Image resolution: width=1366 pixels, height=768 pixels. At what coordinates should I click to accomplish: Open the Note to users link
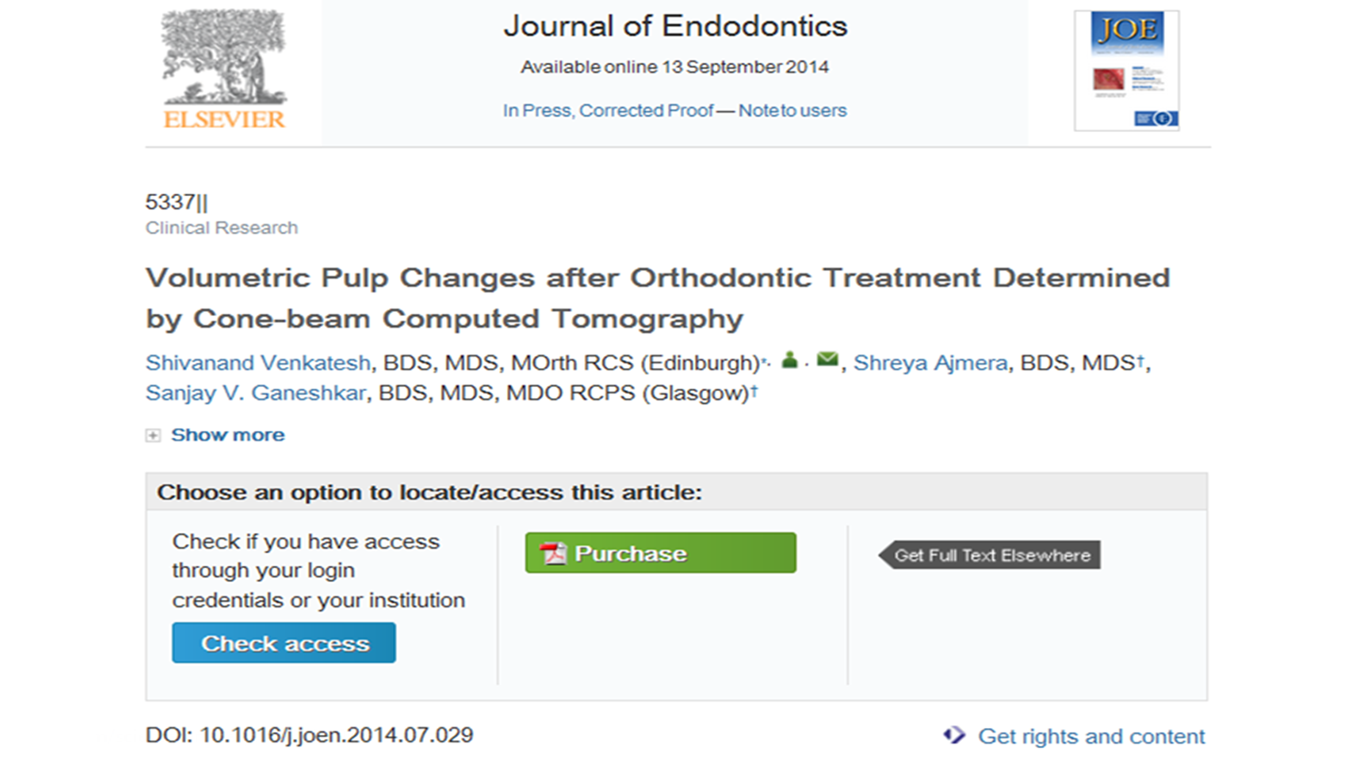792,111
